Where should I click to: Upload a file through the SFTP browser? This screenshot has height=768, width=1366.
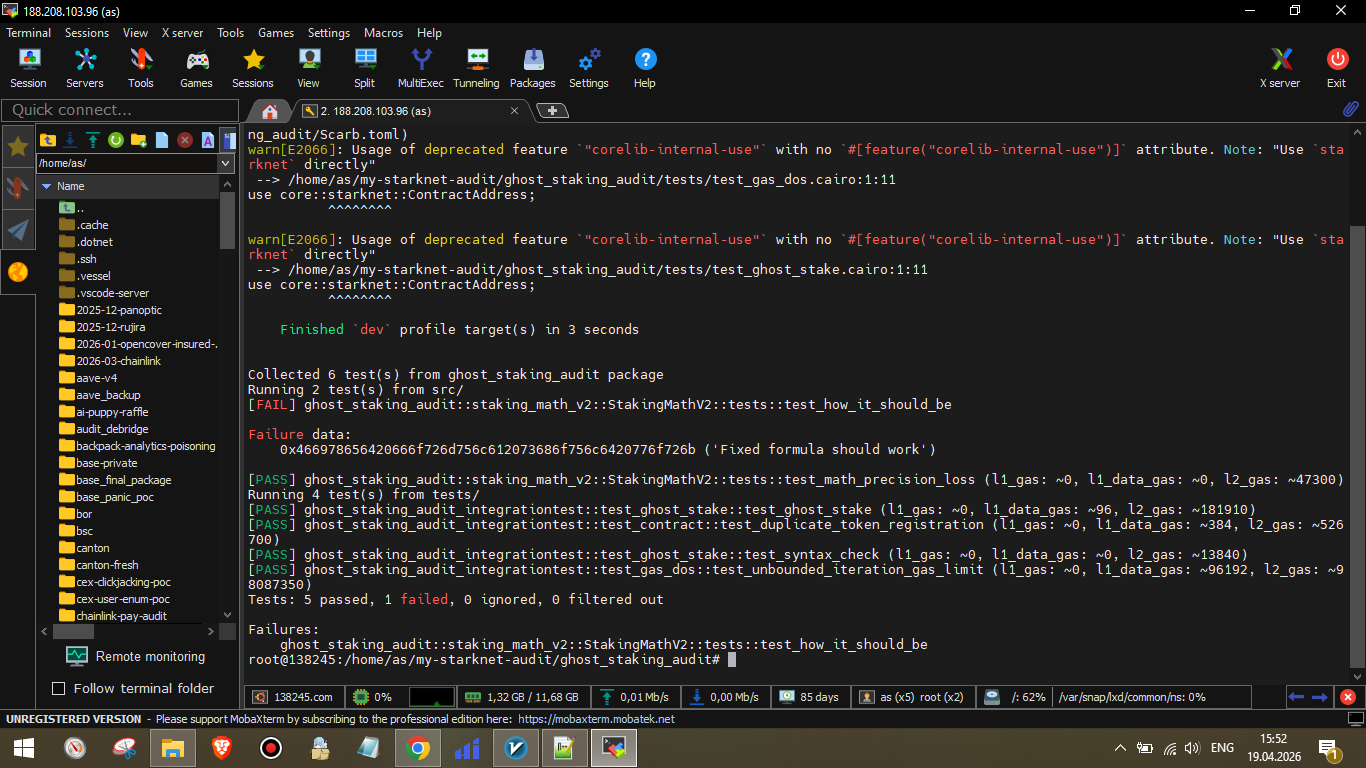click(x=93, y=141)
